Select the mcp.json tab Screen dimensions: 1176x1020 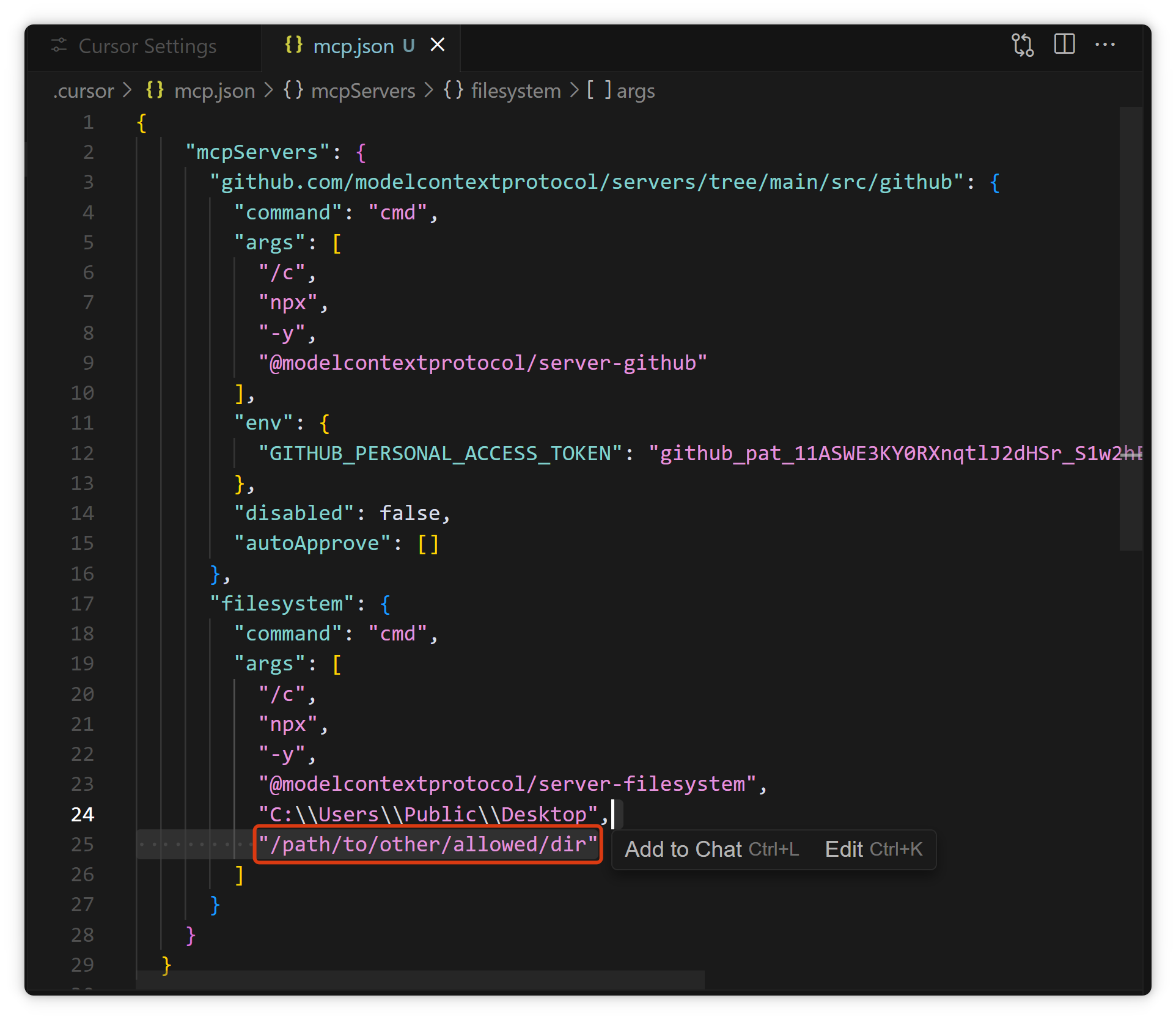pos(353,46)
